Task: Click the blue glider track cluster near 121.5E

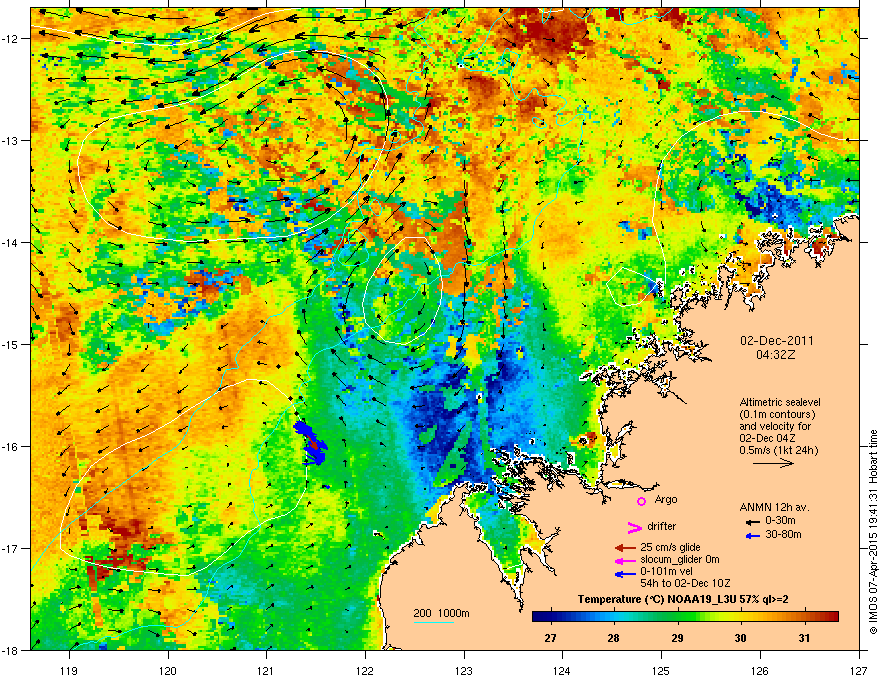Action: pyautogui.click(x=310, y=443)
